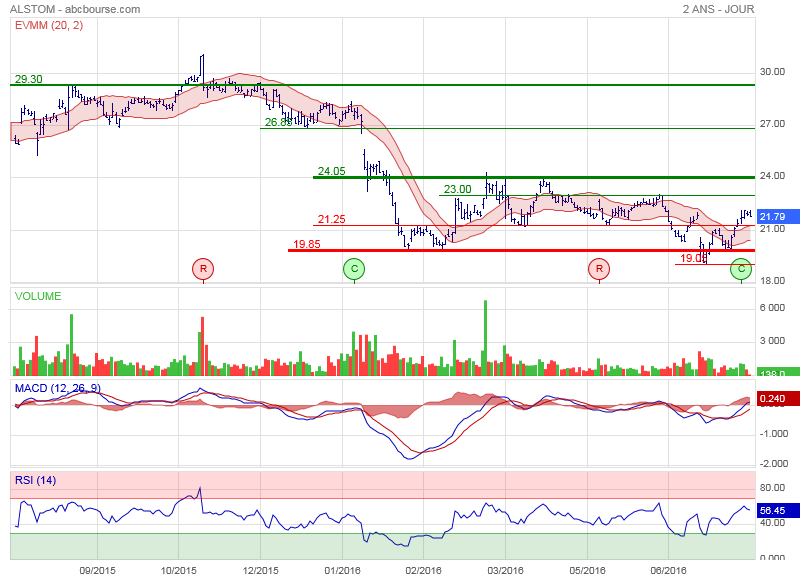Click the chart title 'ALSTOM - abcbourse.com'
800x580 pixels.
75,9
